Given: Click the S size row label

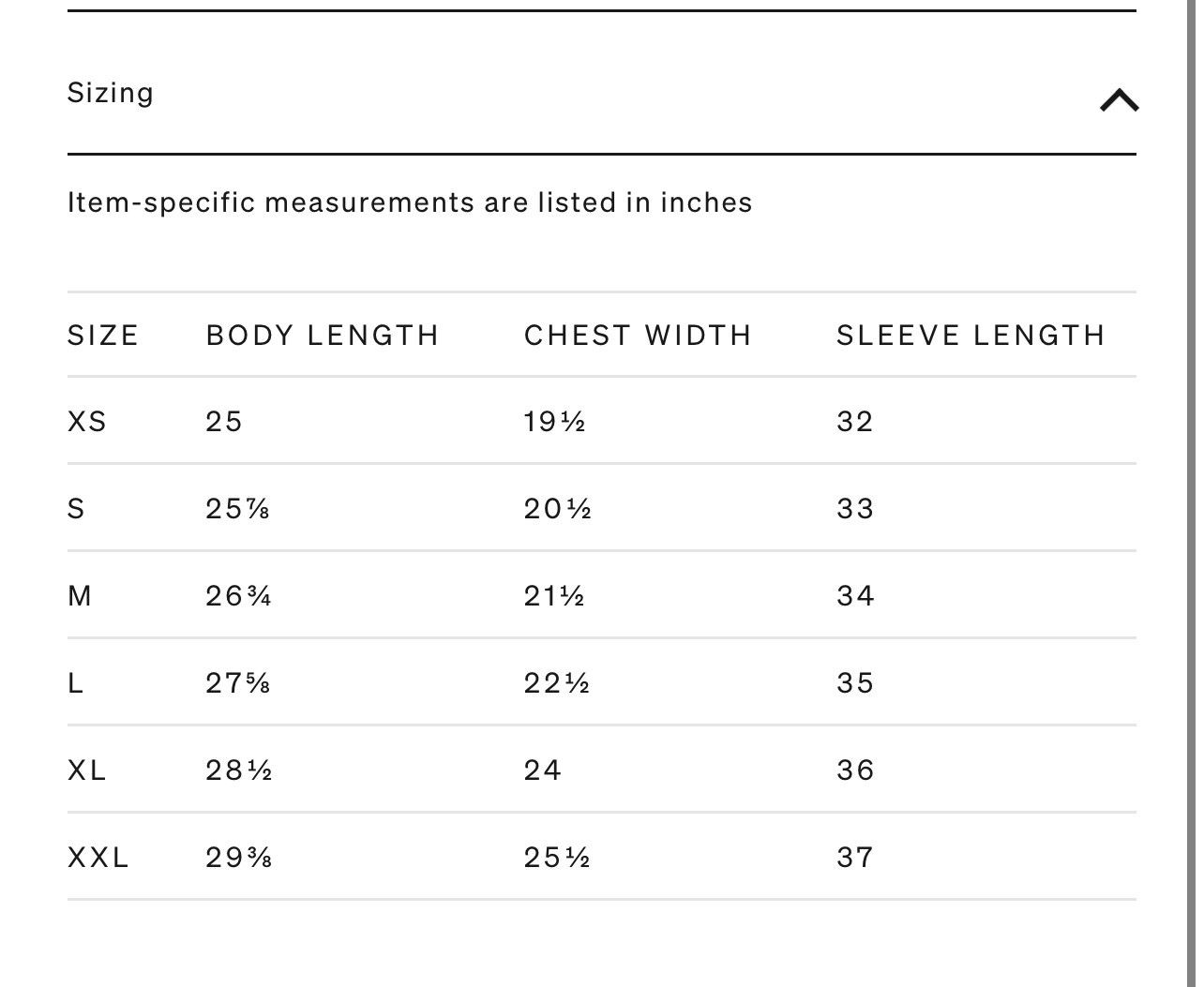Looking at the screenshot, I should click(x=76, y=509).
